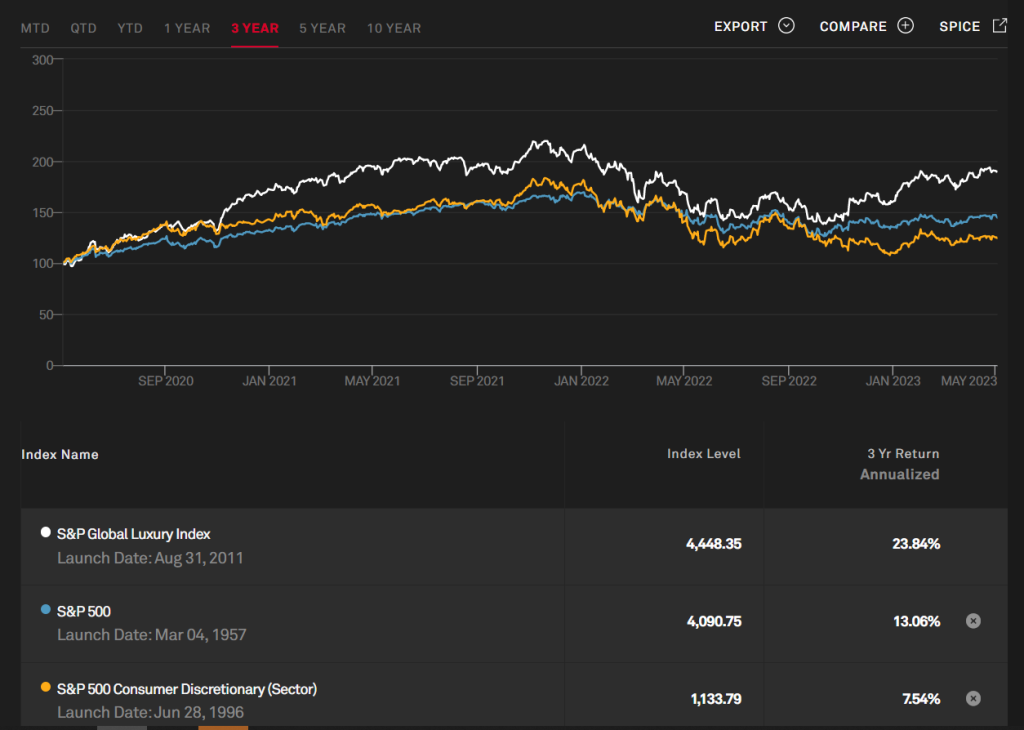This screenshot has height=730, width=1024.
Task: Click the SEP 2020 axis label
Action: (166, 381)
